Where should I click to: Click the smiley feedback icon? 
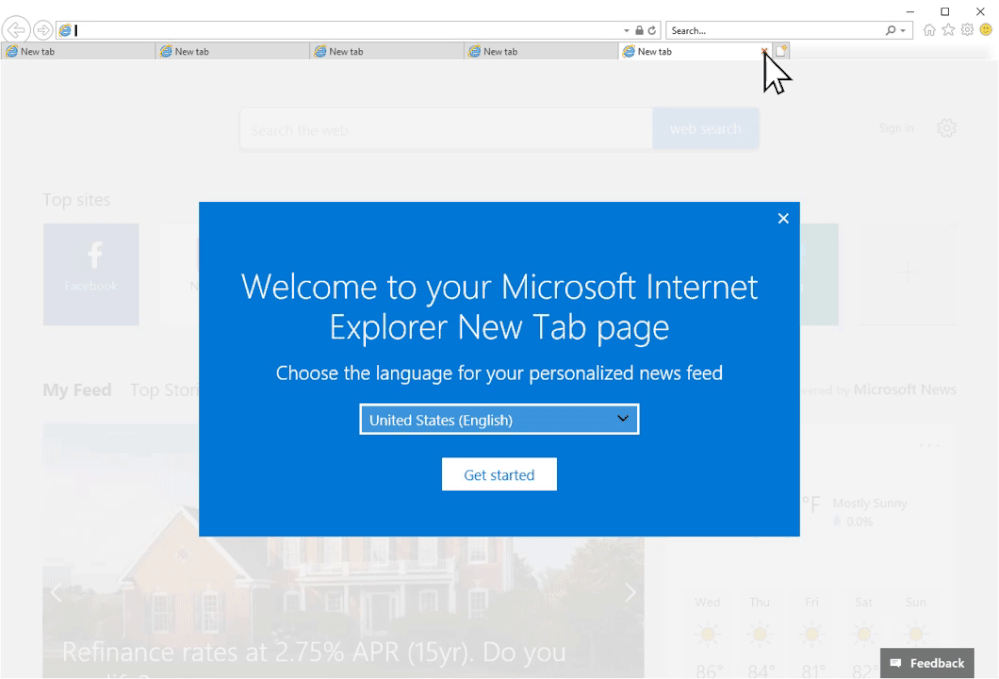pos(986,30)
